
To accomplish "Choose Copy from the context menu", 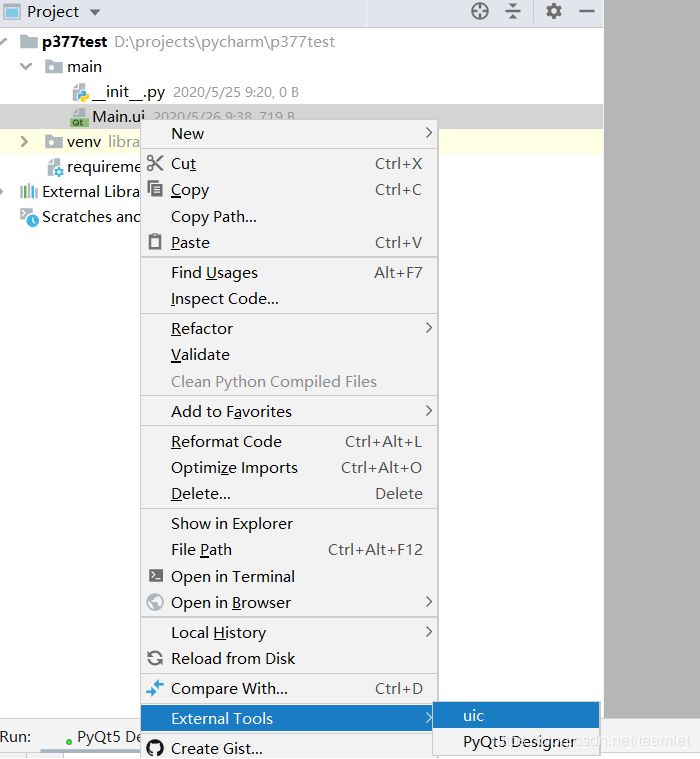I will 289,190.
